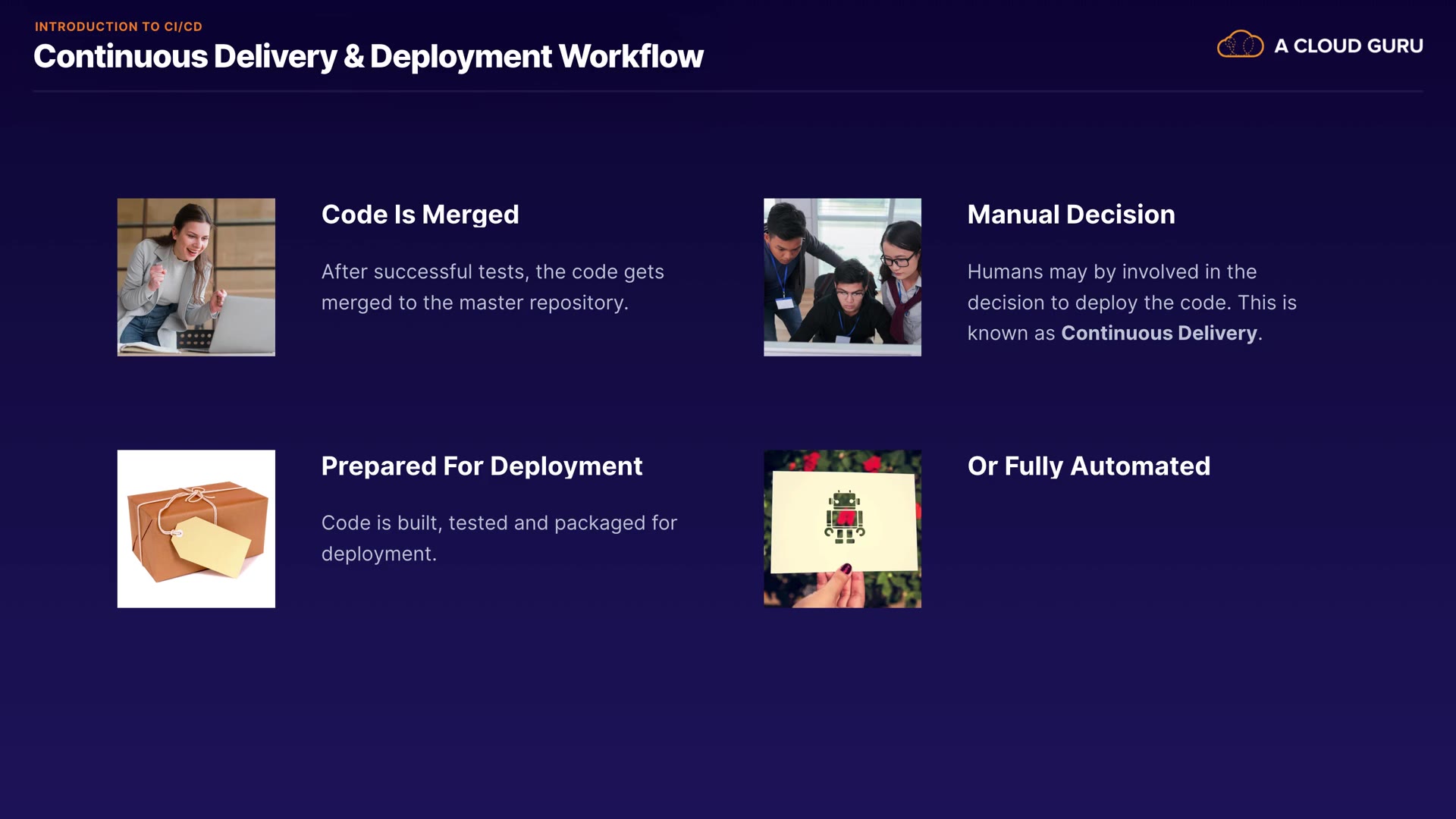
Task: Click the INTRODUCTION TO CI/CD orange label
Action: click(118, 27)
